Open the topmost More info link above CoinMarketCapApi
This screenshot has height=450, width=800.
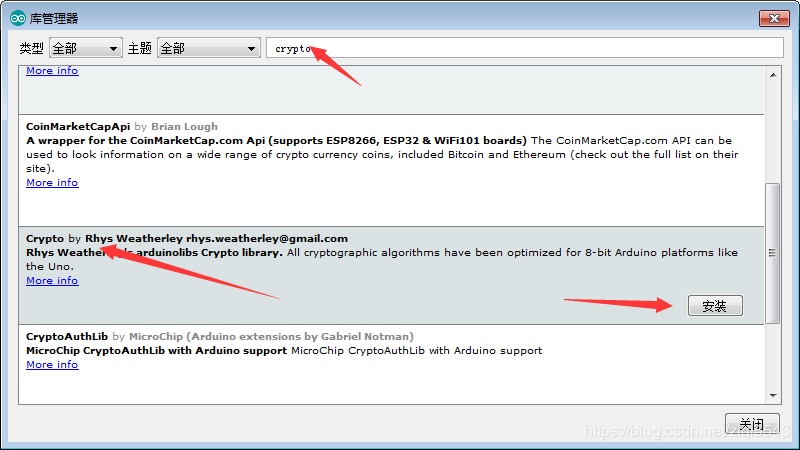point(52,71)
